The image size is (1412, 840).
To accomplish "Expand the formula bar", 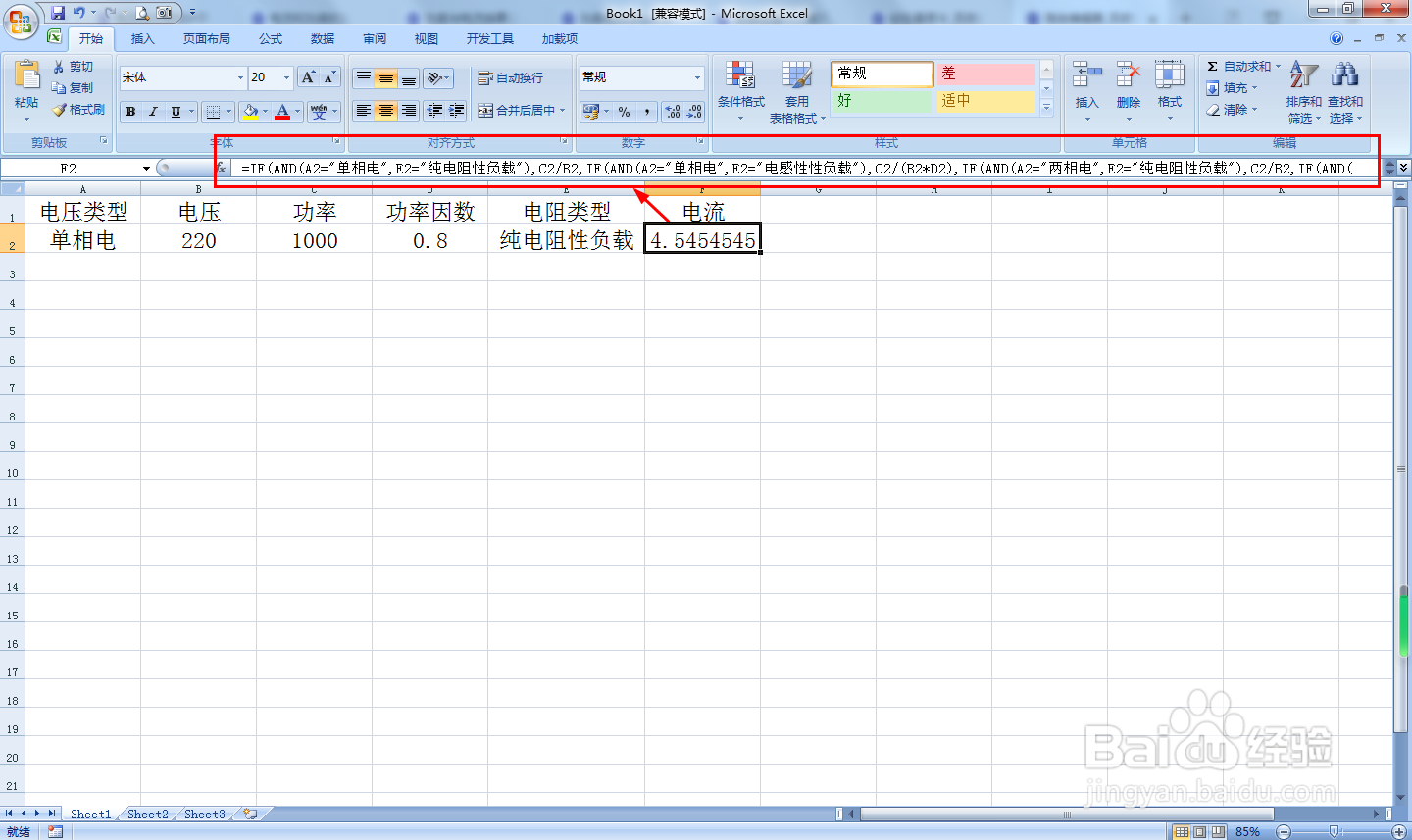I will pos(1403,168).
